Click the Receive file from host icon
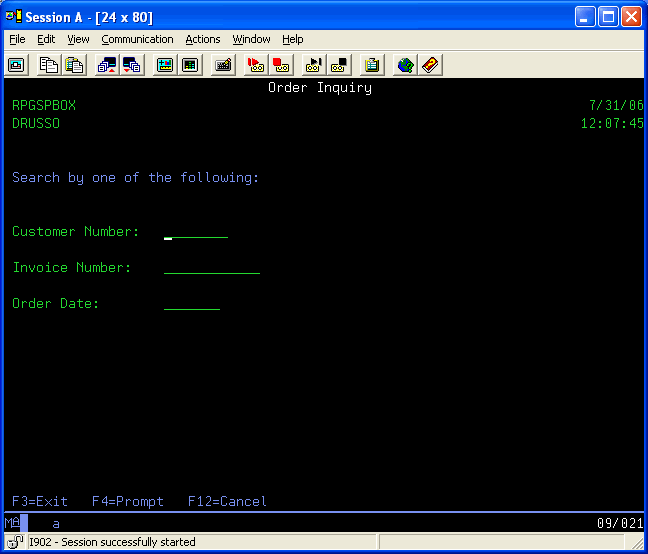Image resolution: width=648 pixels, height=554 pixels. [132, 65]
